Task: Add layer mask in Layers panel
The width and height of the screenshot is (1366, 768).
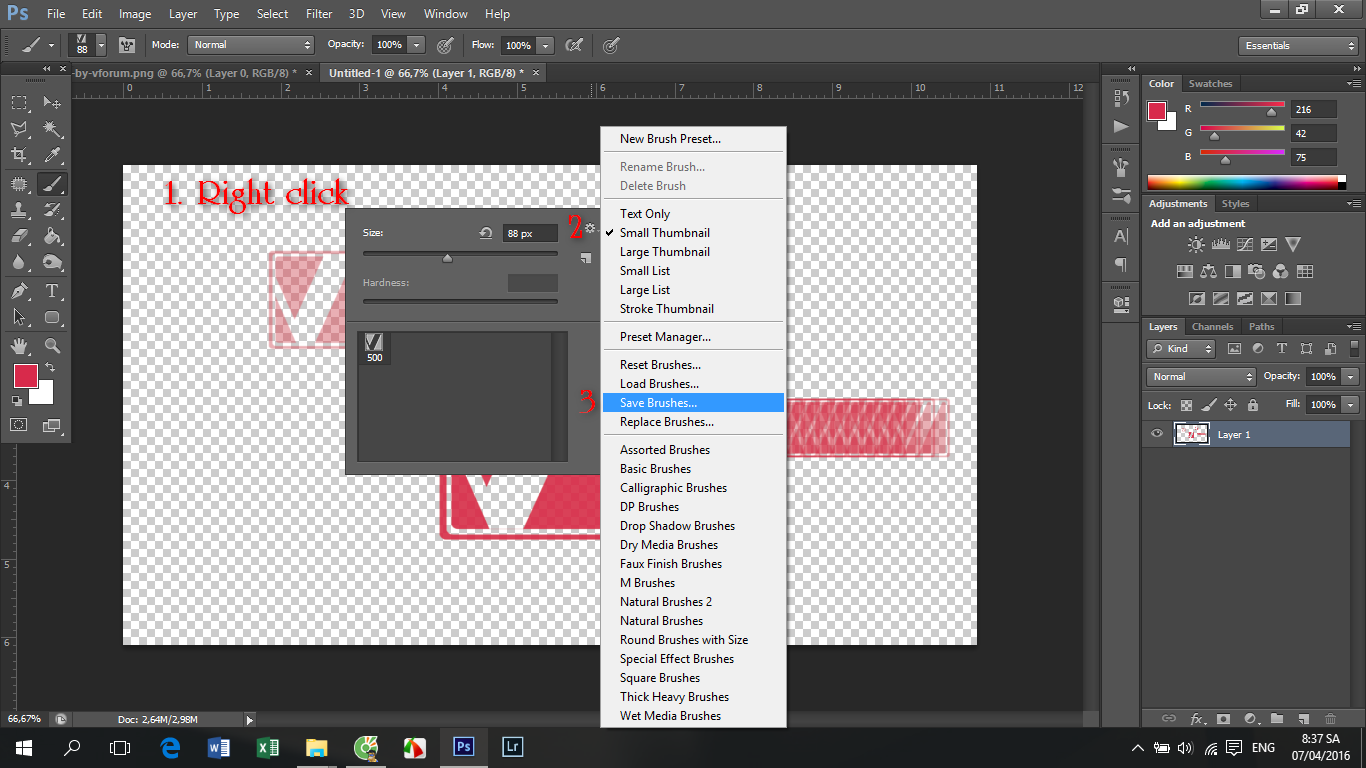Action: pos(1224,718)
